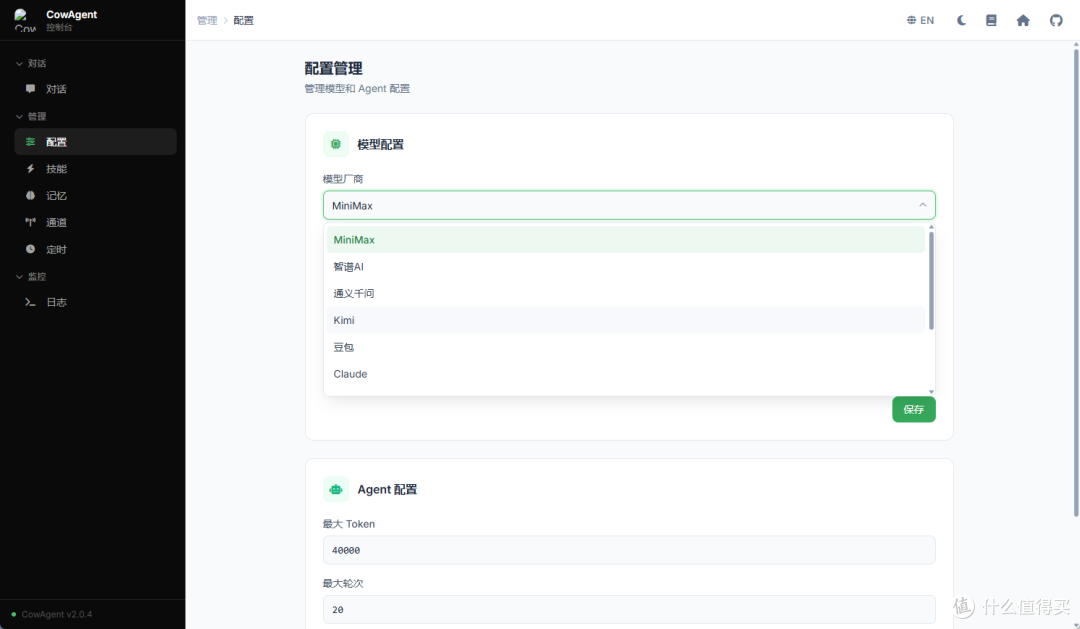Open 技能 page in sidebar
Image resolution: width=1080 pixels, height=629 pixels.
click(x=95, y=169)
